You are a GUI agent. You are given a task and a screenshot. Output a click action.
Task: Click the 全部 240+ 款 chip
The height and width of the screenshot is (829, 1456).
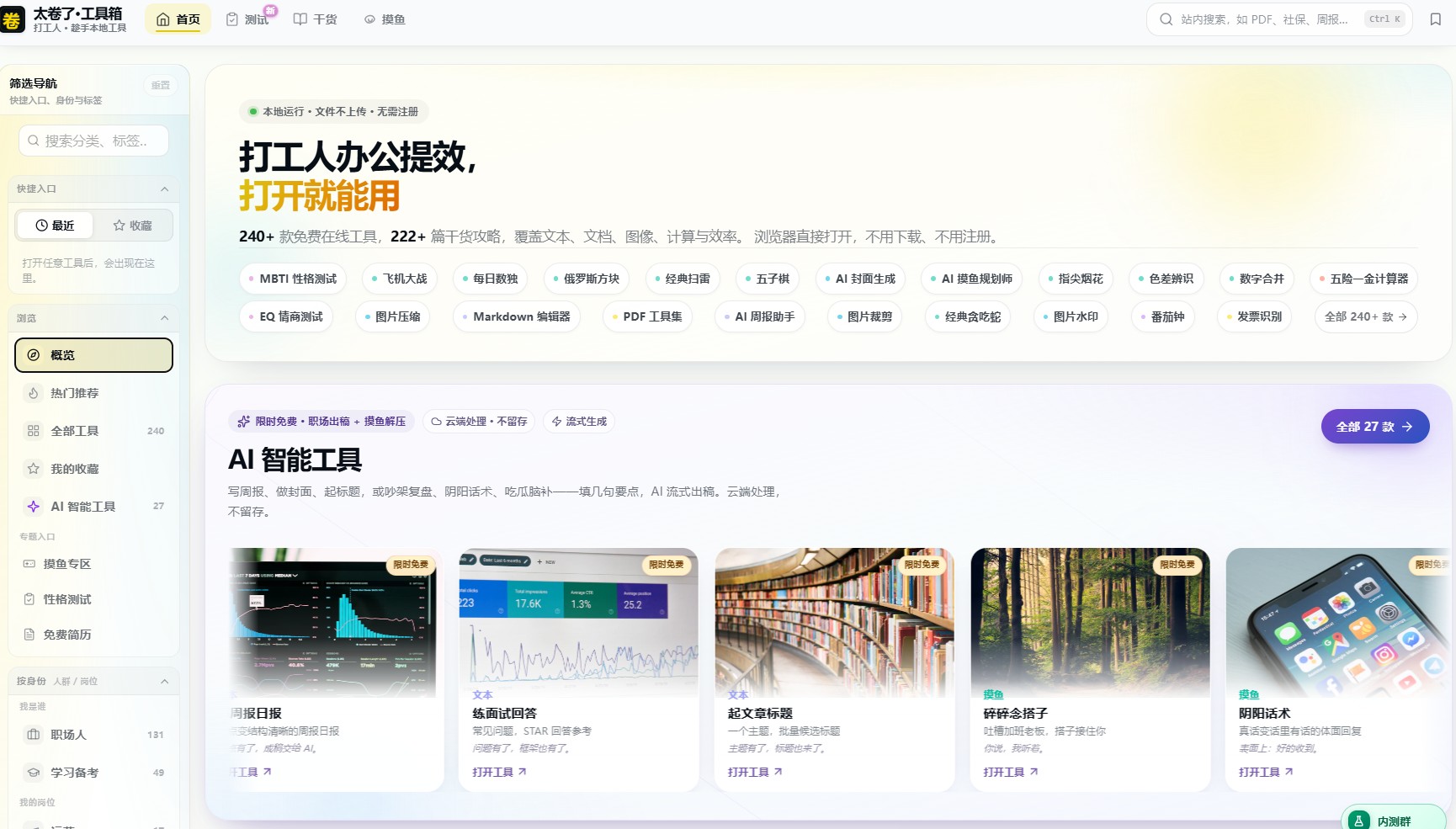click(1366, 316)
